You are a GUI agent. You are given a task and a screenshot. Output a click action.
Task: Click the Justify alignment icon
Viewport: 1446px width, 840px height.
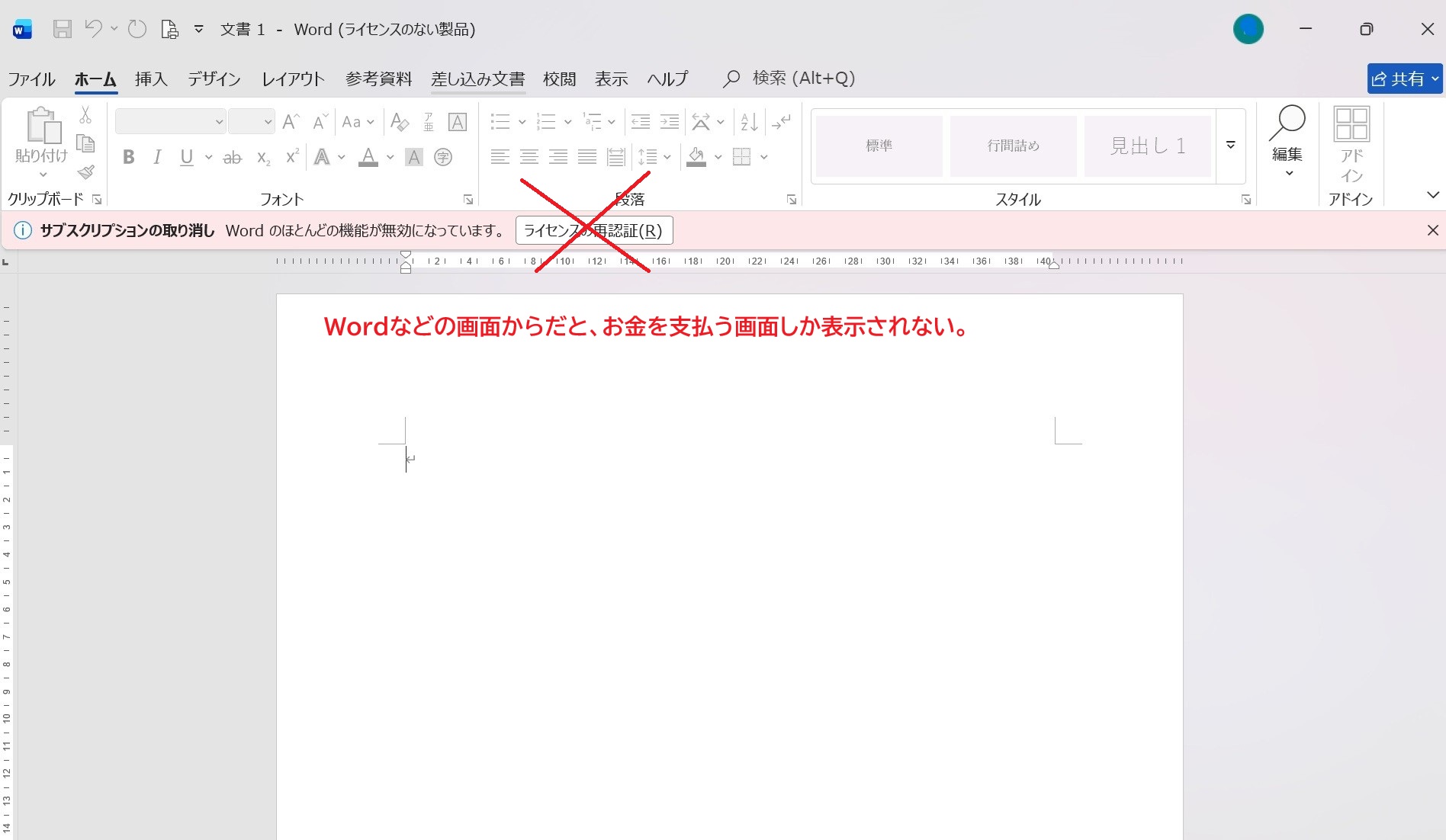pos(587,157)
